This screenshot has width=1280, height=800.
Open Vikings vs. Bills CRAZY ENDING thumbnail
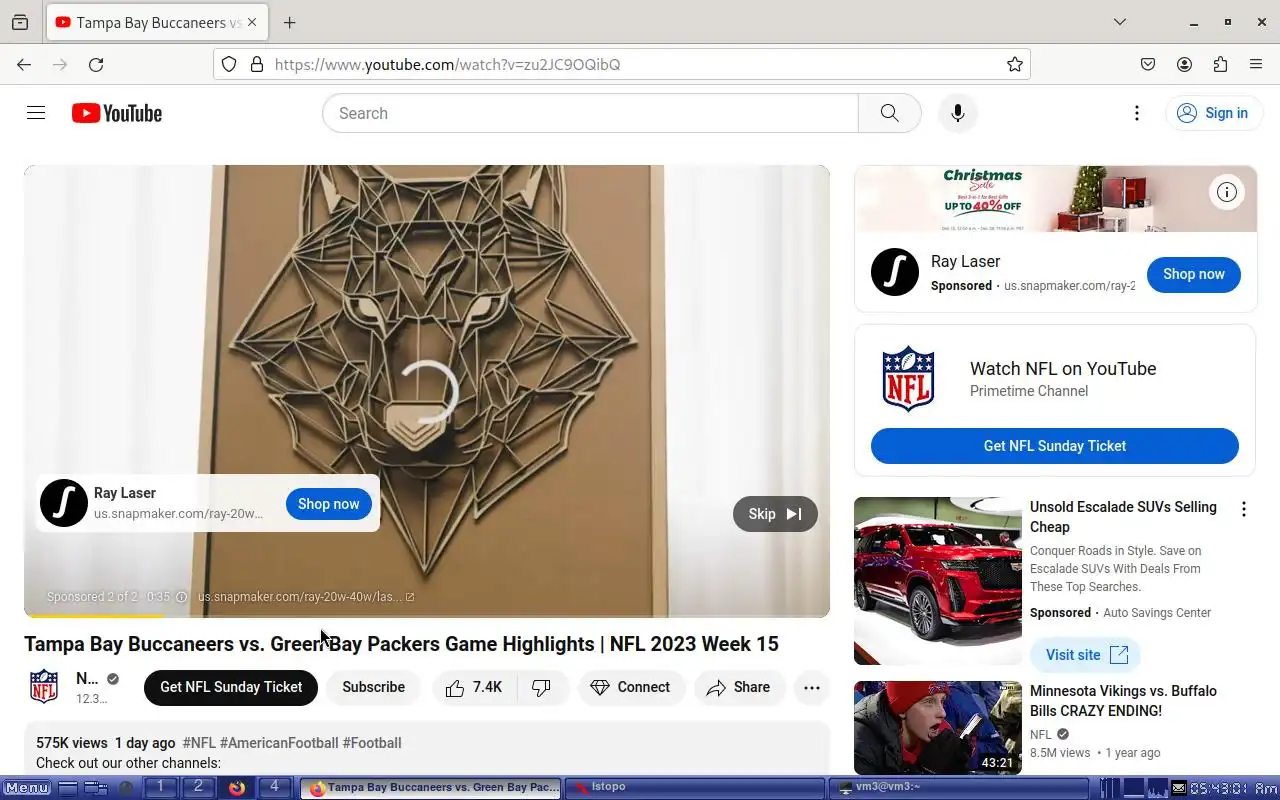938,728
